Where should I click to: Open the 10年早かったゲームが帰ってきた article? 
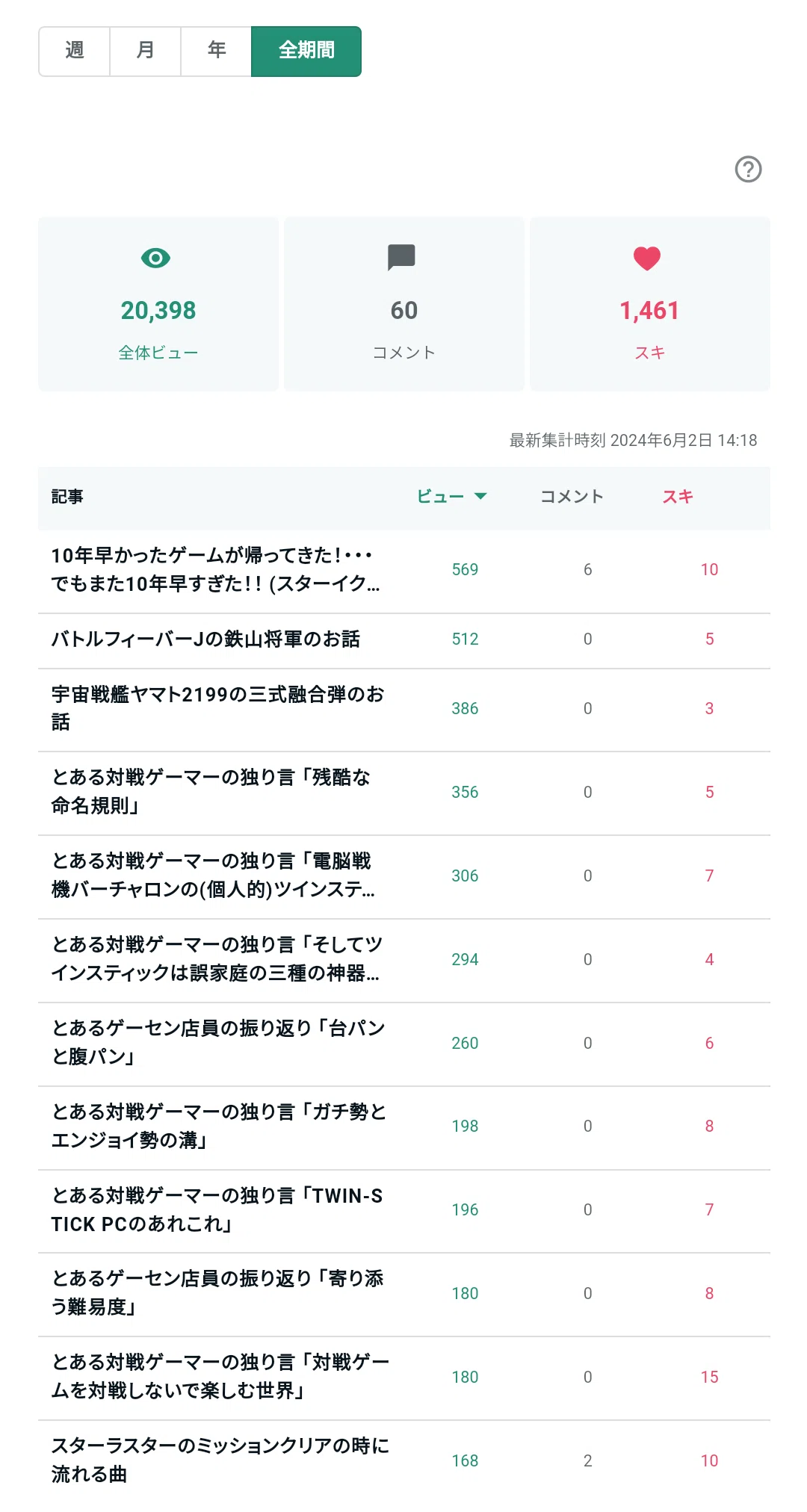216,569
